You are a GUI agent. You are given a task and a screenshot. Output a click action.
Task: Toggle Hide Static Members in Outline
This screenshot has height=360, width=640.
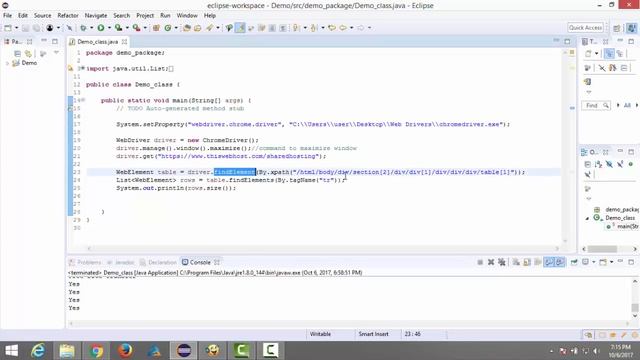pos(620,164)
